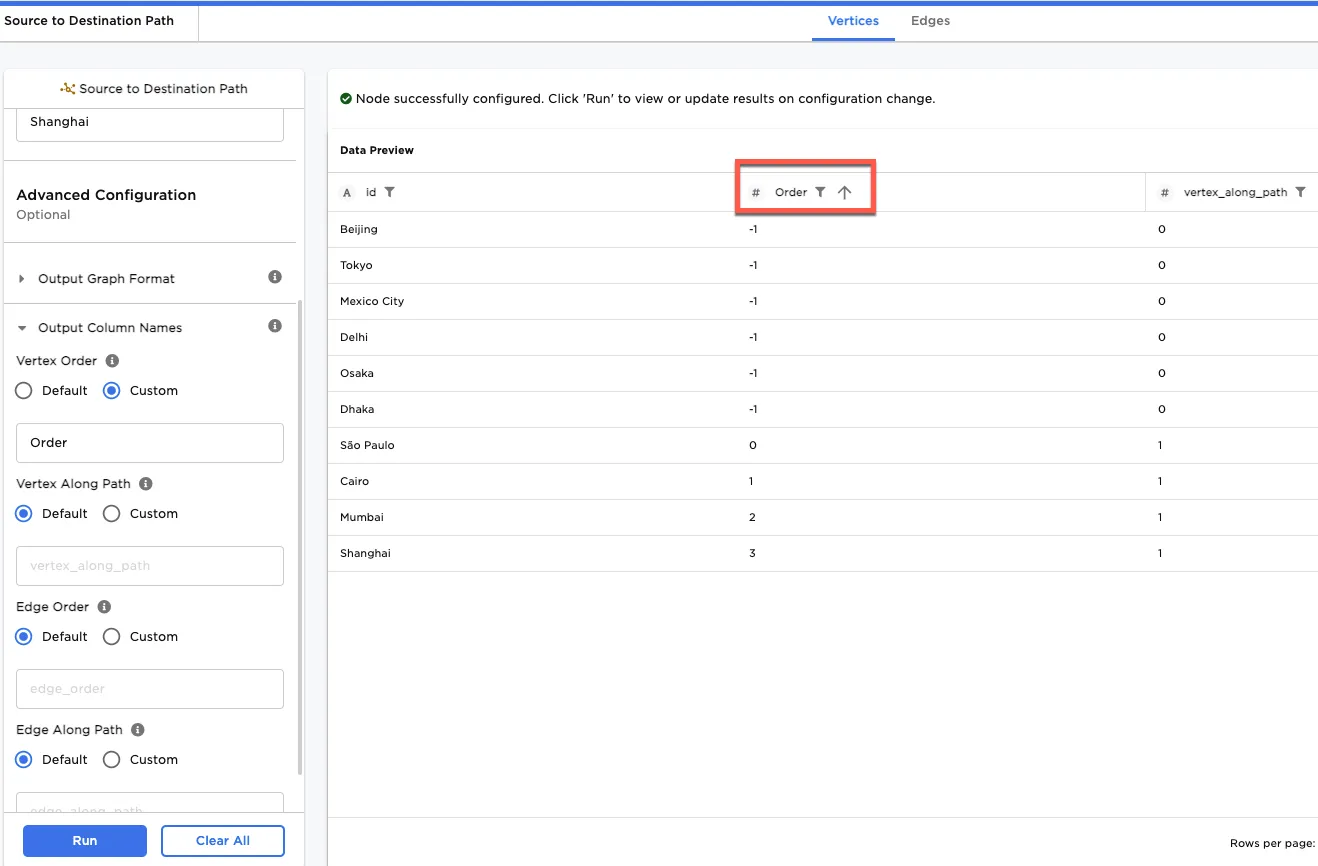The image size is (1318, 866).
Task: Click the filter icon on the Order column
Action: coord(821,191)
